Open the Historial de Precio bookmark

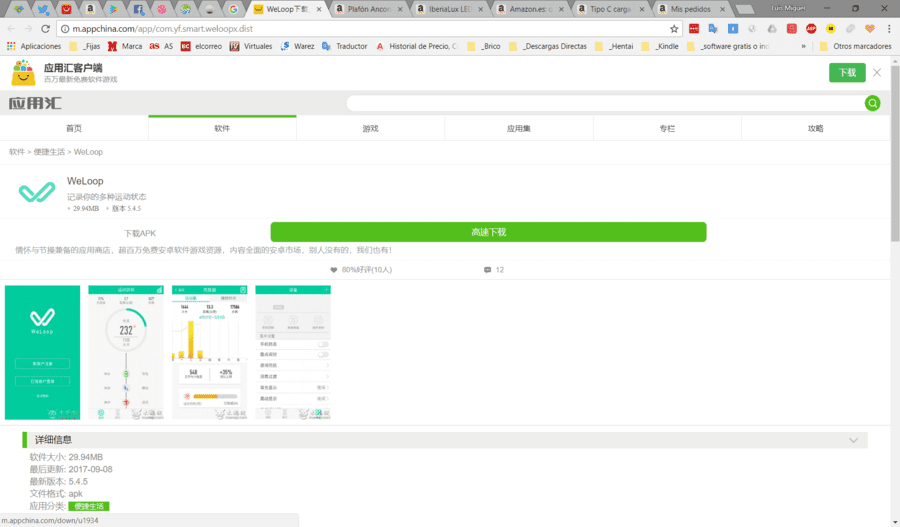pos(417,46)
